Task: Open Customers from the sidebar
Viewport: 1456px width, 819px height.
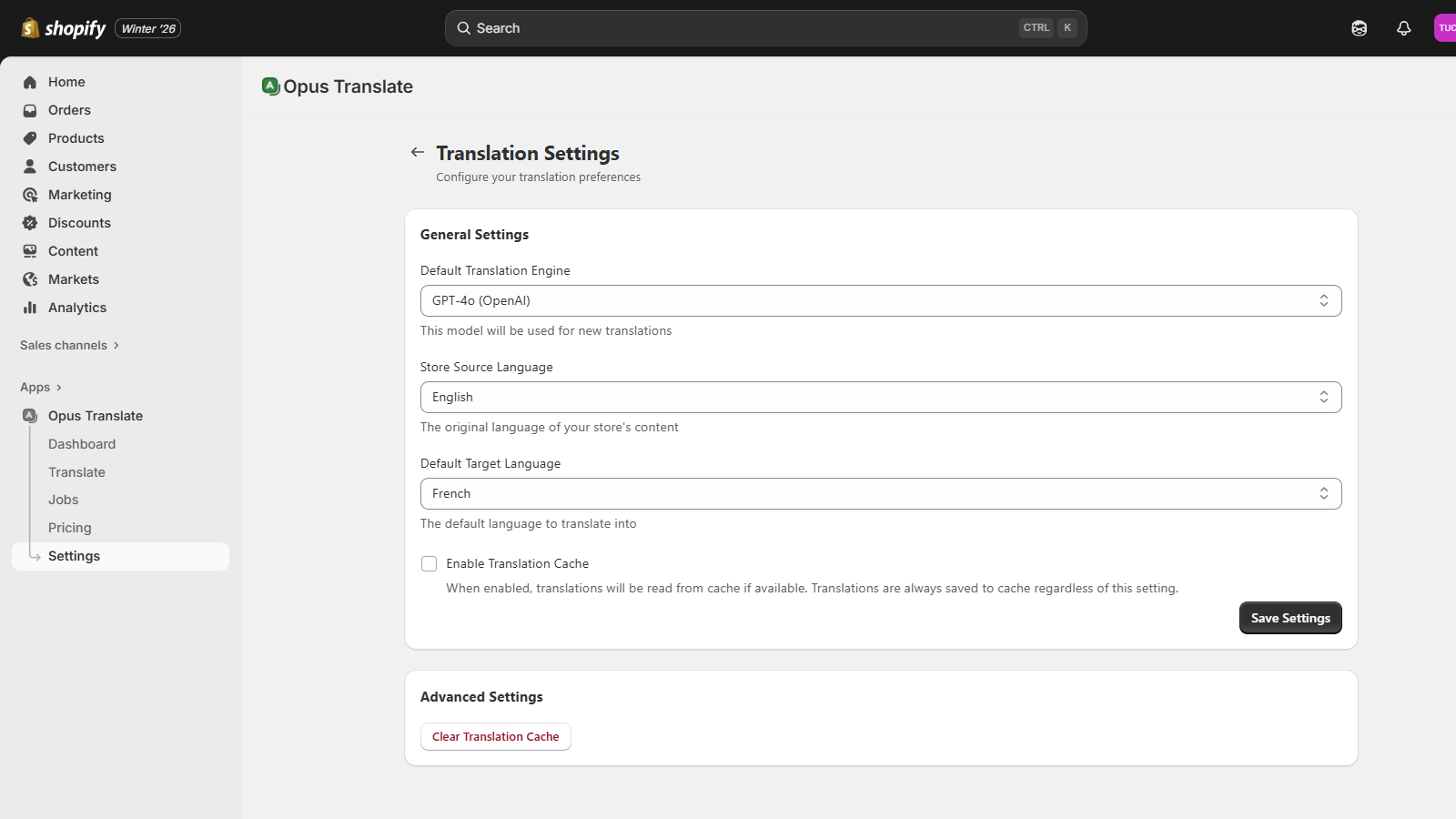Action: click(x=30, y=167)
